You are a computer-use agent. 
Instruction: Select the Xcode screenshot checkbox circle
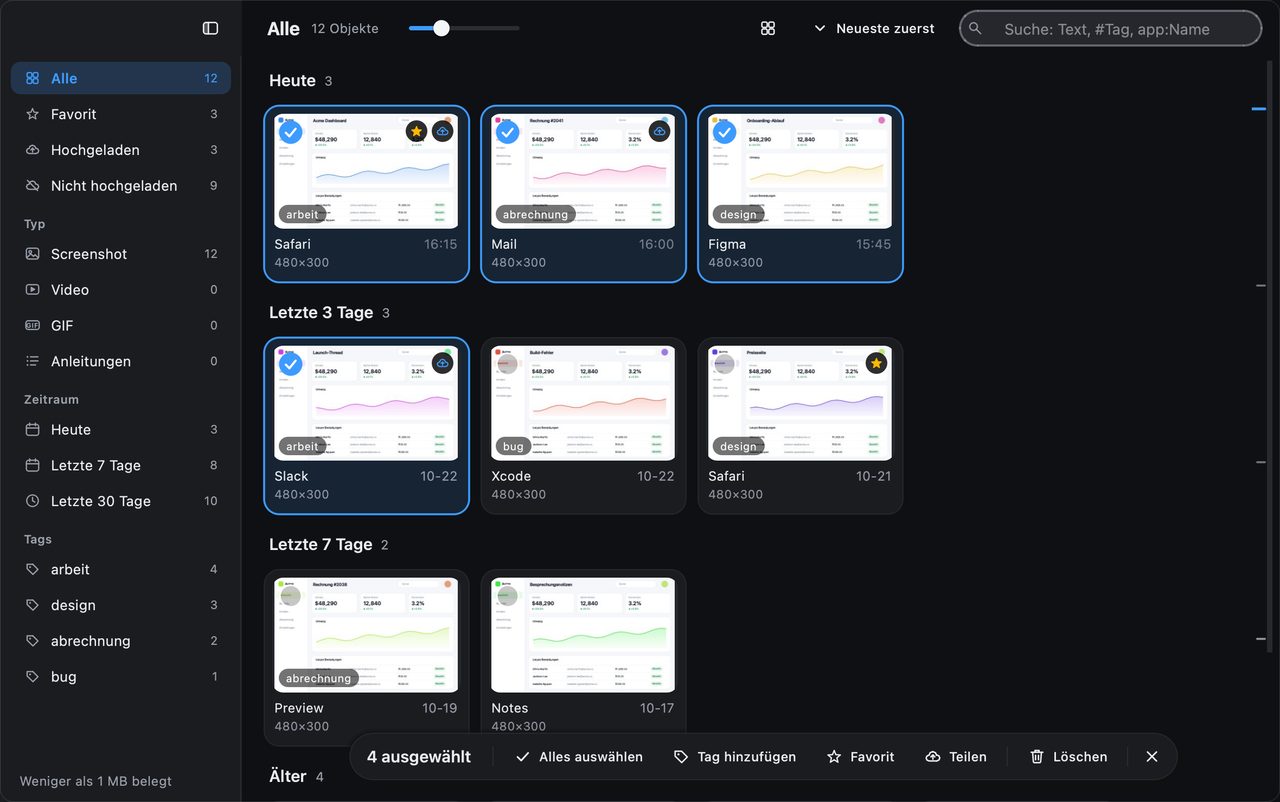coord(507,364)
